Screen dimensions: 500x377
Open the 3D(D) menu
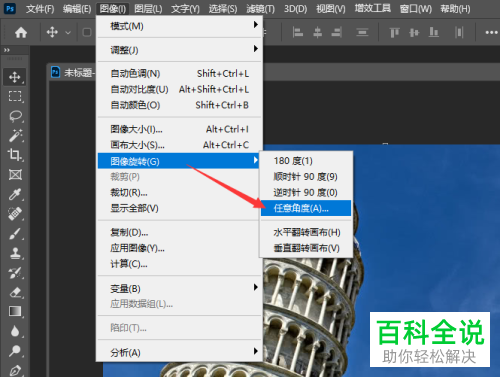[x=295, y=9]
